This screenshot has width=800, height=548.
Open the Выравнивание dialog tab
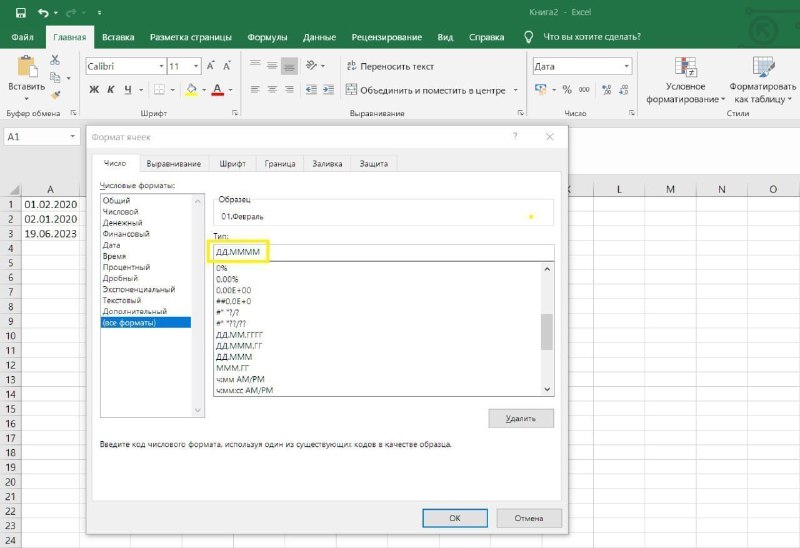pyautogui.click(x=173, y=164)
